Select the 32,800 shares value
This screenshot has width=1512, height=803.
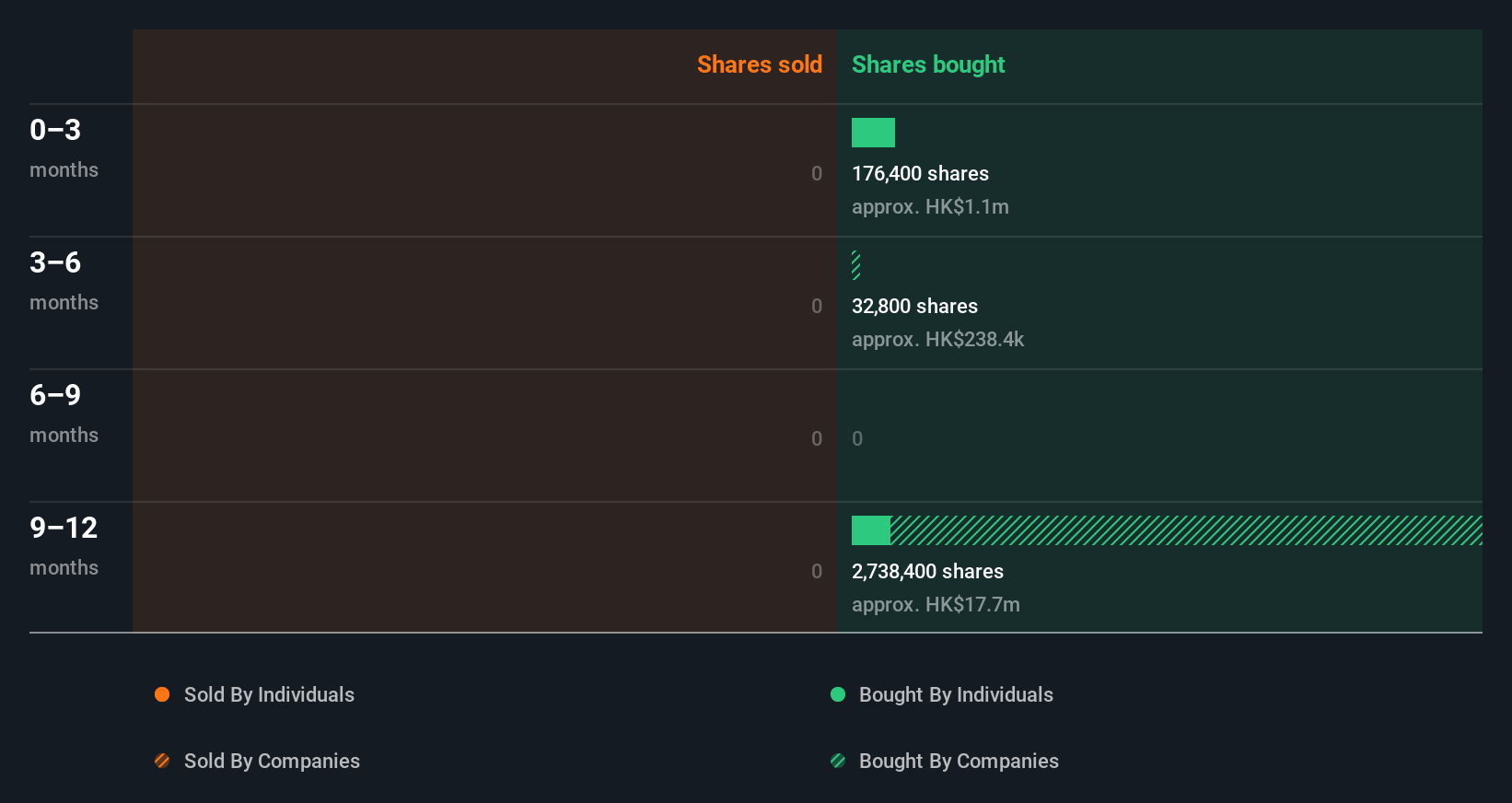tap(914, 306)
